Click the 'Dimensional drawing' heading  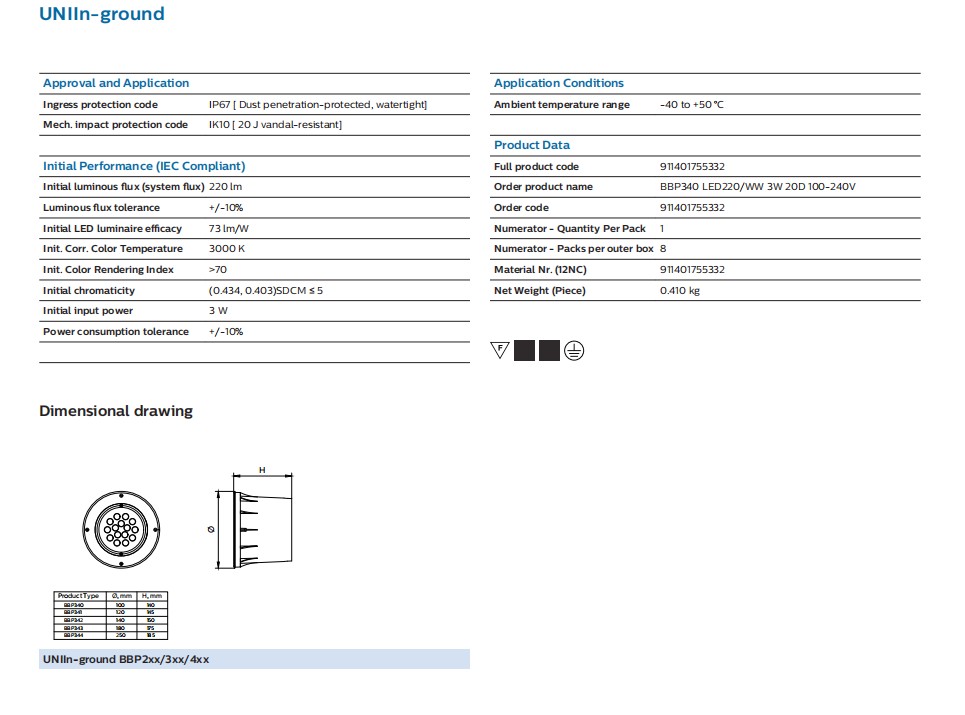[116, 411]
